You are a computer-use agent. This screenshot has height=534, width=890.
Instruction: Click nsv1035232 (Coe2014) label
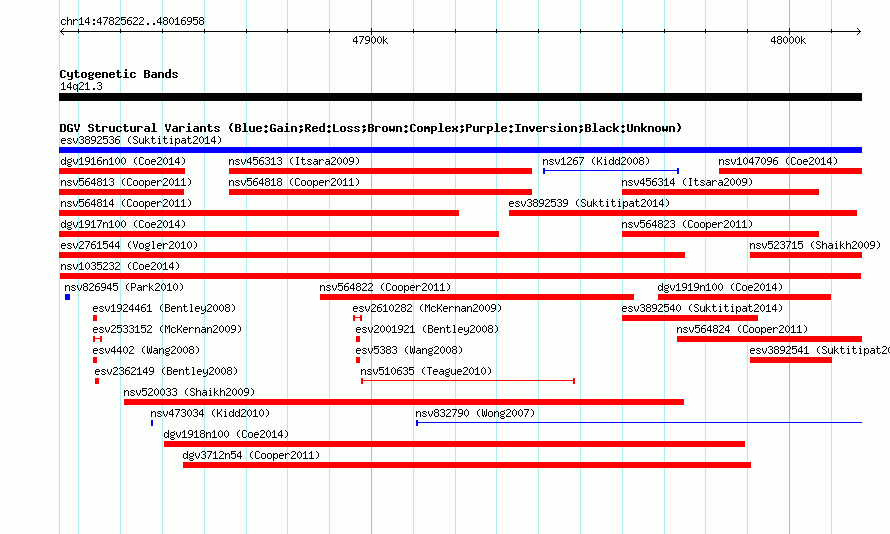coord(120,266)
